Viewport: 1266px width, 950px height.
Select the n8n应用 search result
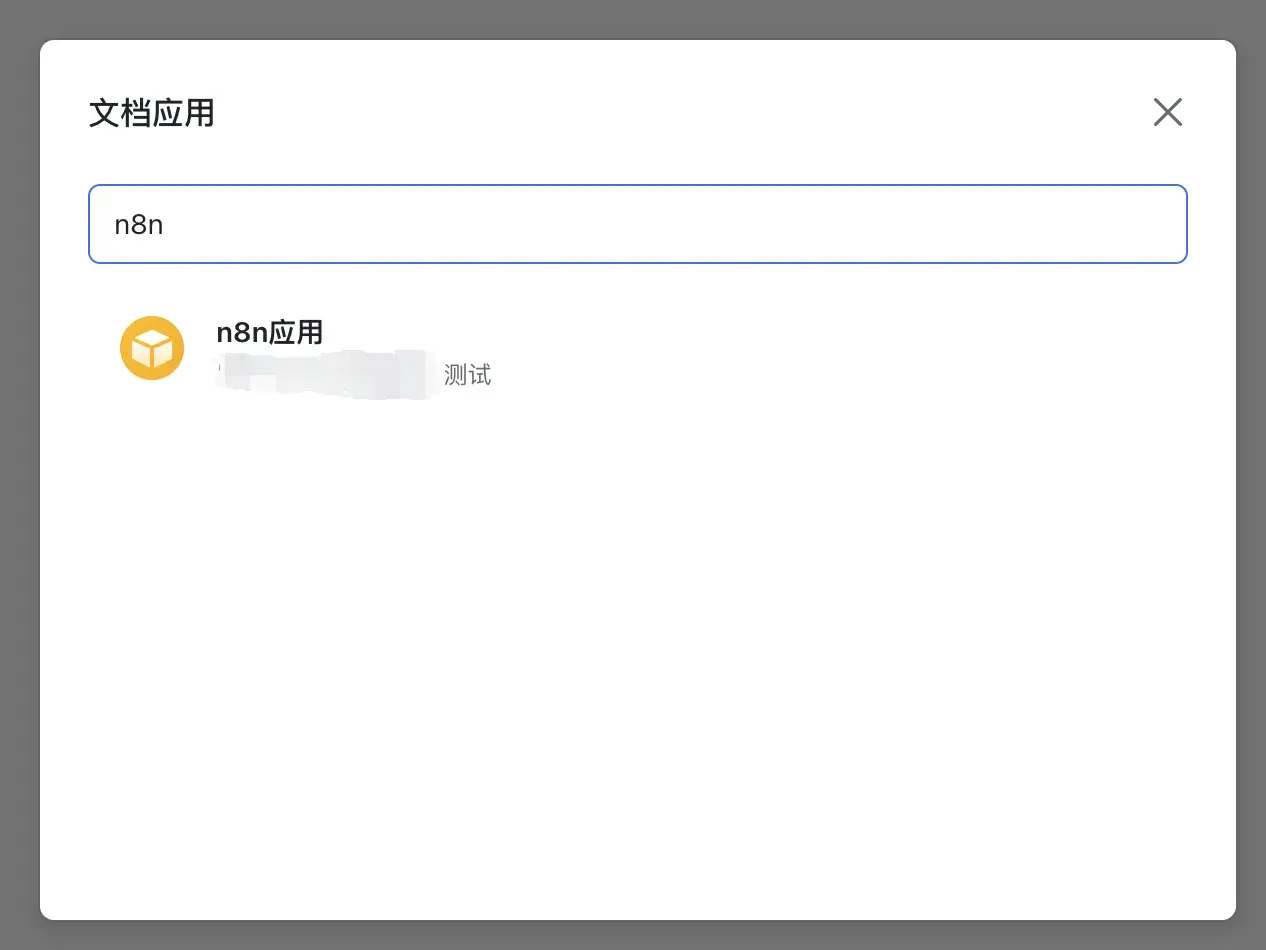pyautogui.click(x=300, y=350)
